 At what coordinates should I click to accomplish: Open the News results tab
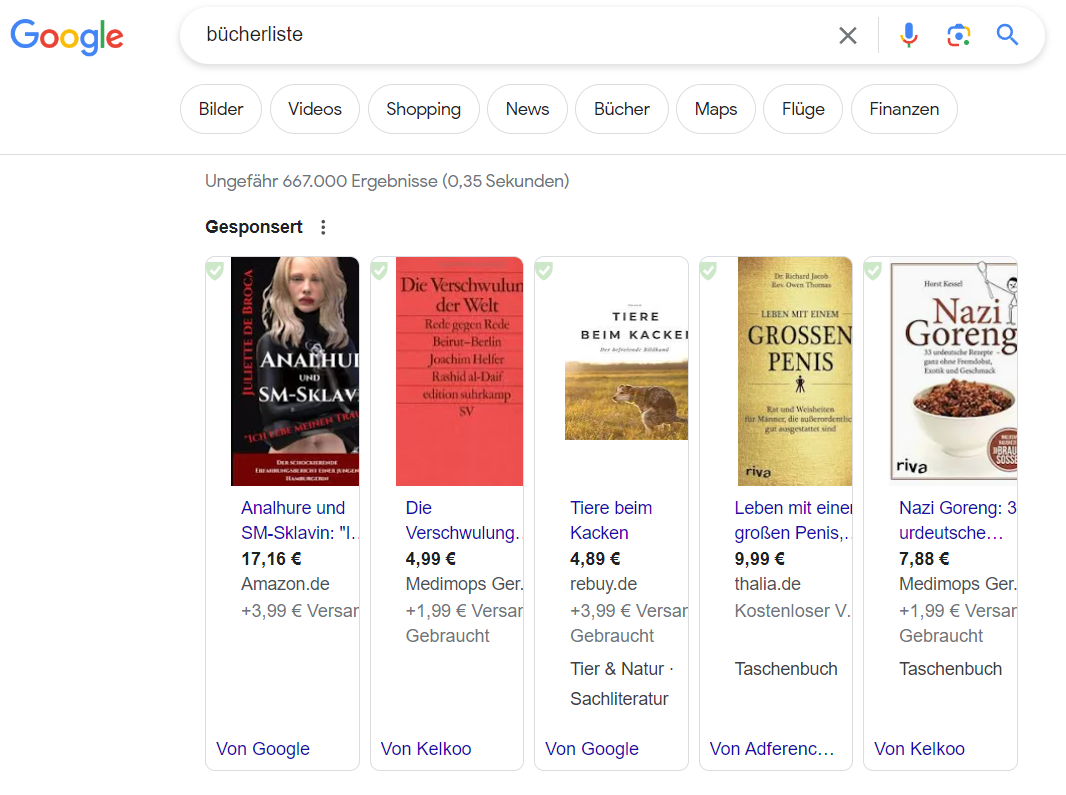[527, 109]
